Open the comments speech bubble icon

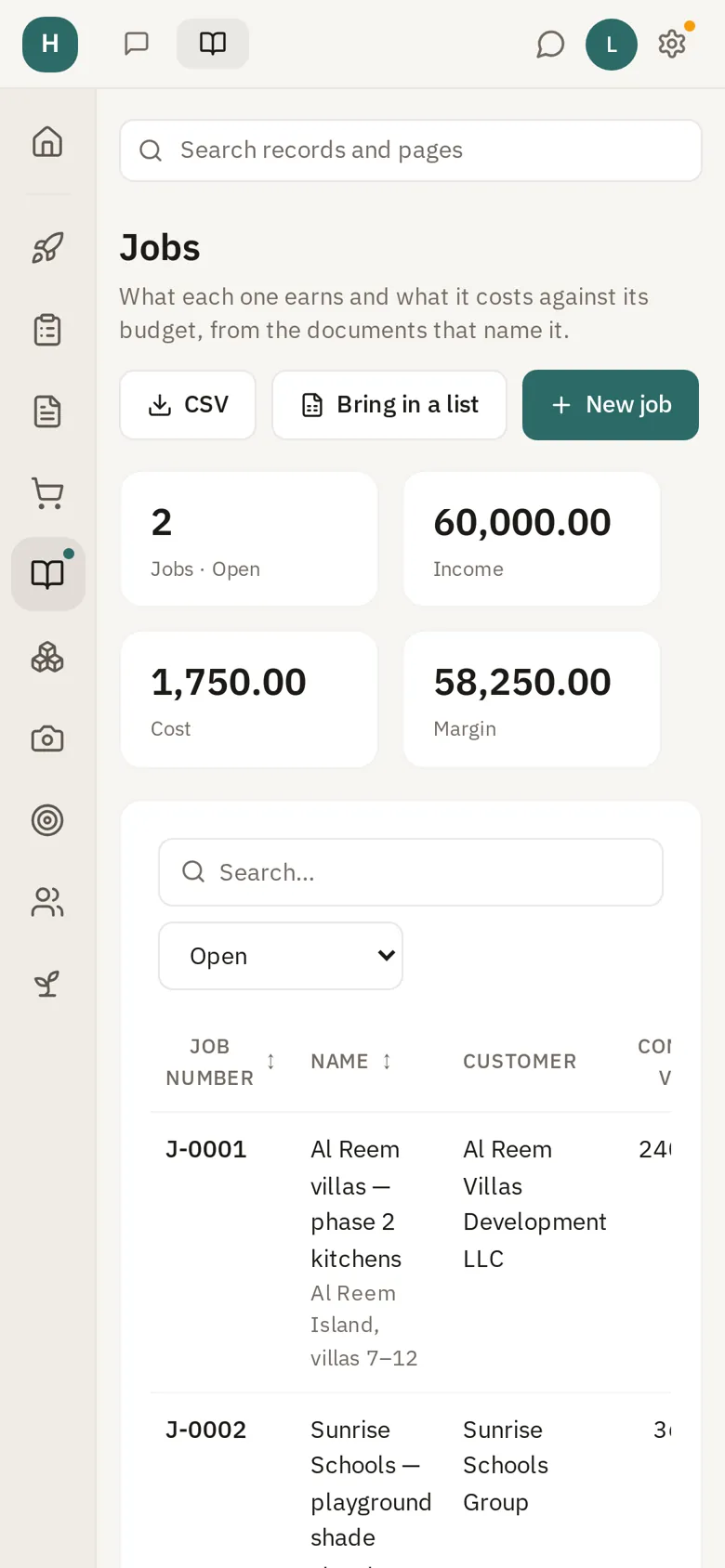click(550, 44)
